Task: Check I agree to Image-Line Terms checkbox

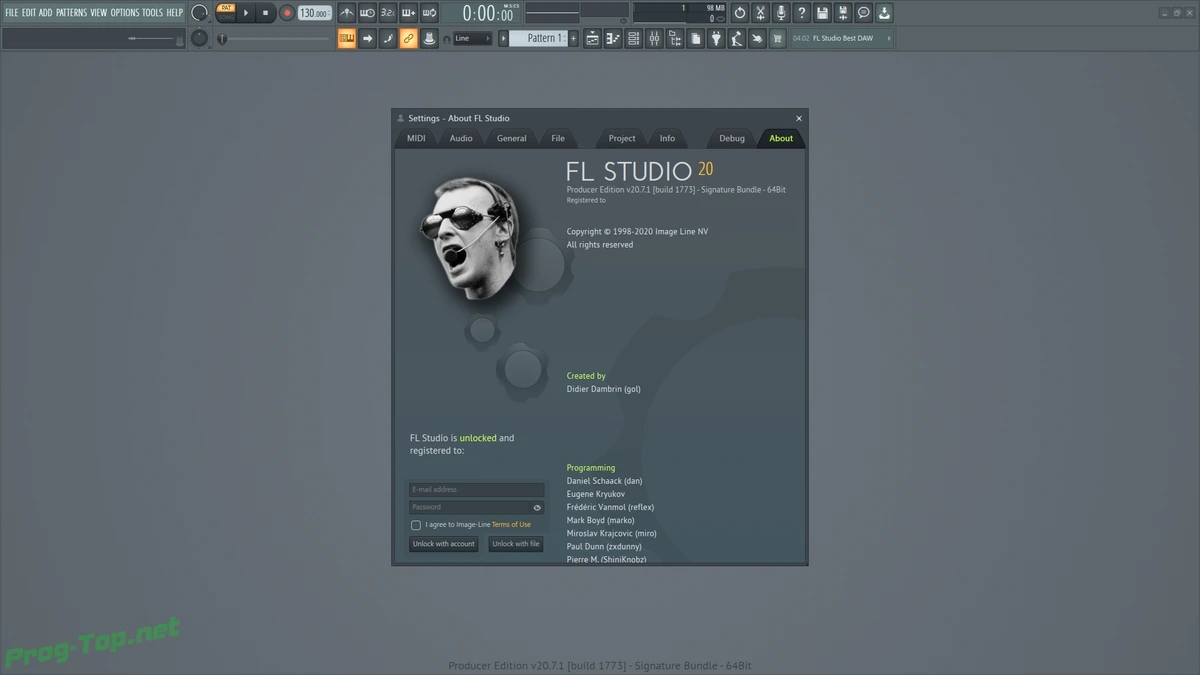Action: [416, 525]
